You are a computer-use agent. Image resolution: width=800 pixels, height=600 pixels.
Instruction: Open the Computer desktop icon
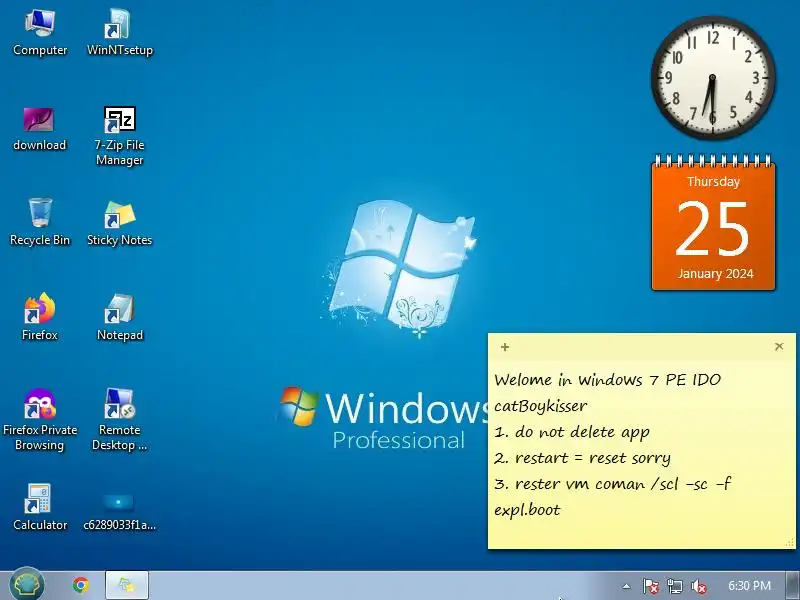click(x=40, y=32)
